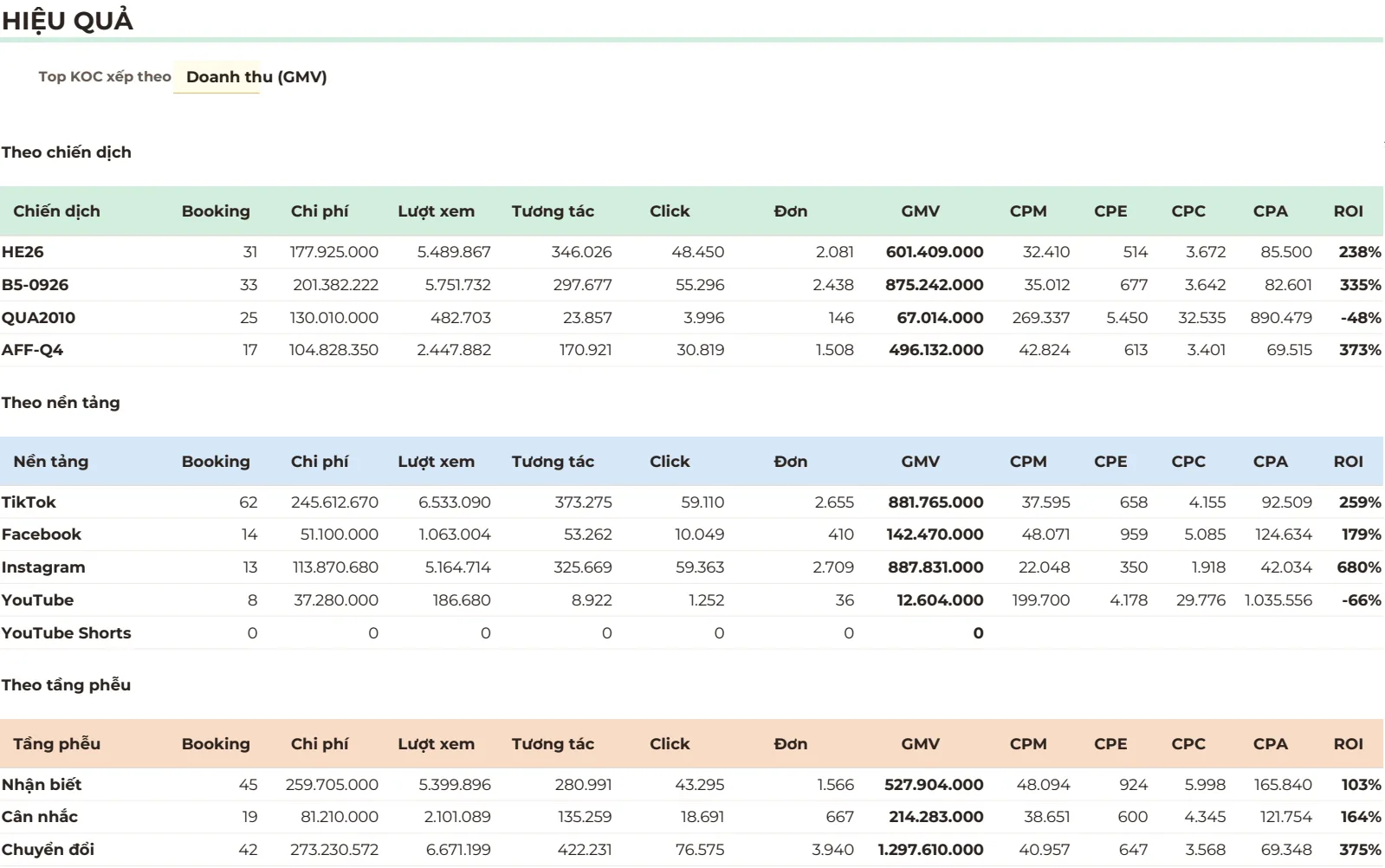
Task: Select the B5-0926 campaign name
Action: click(x=35, y=285)
